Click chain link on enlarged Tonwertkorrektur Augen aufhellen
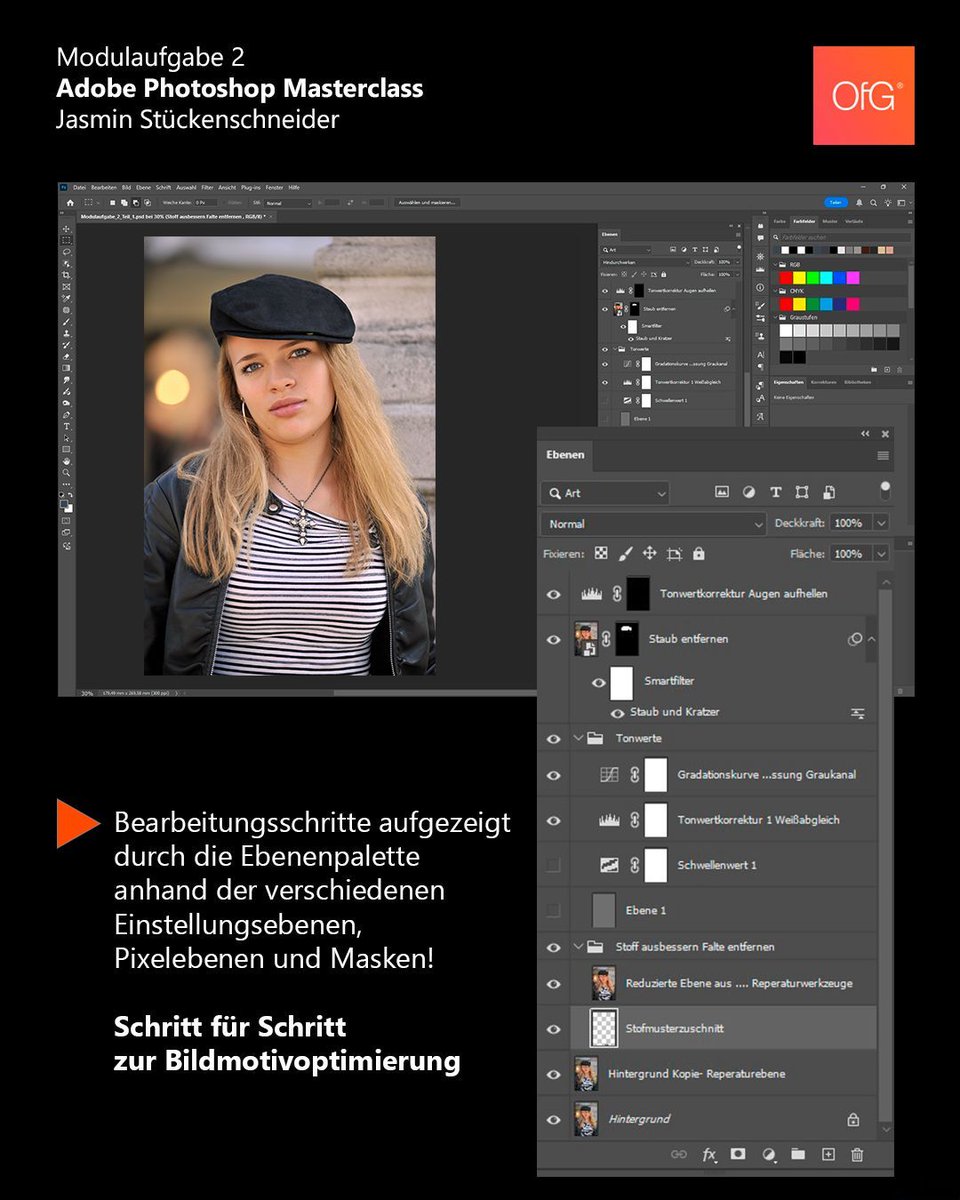960x1200 pixels. coord(617,594)
